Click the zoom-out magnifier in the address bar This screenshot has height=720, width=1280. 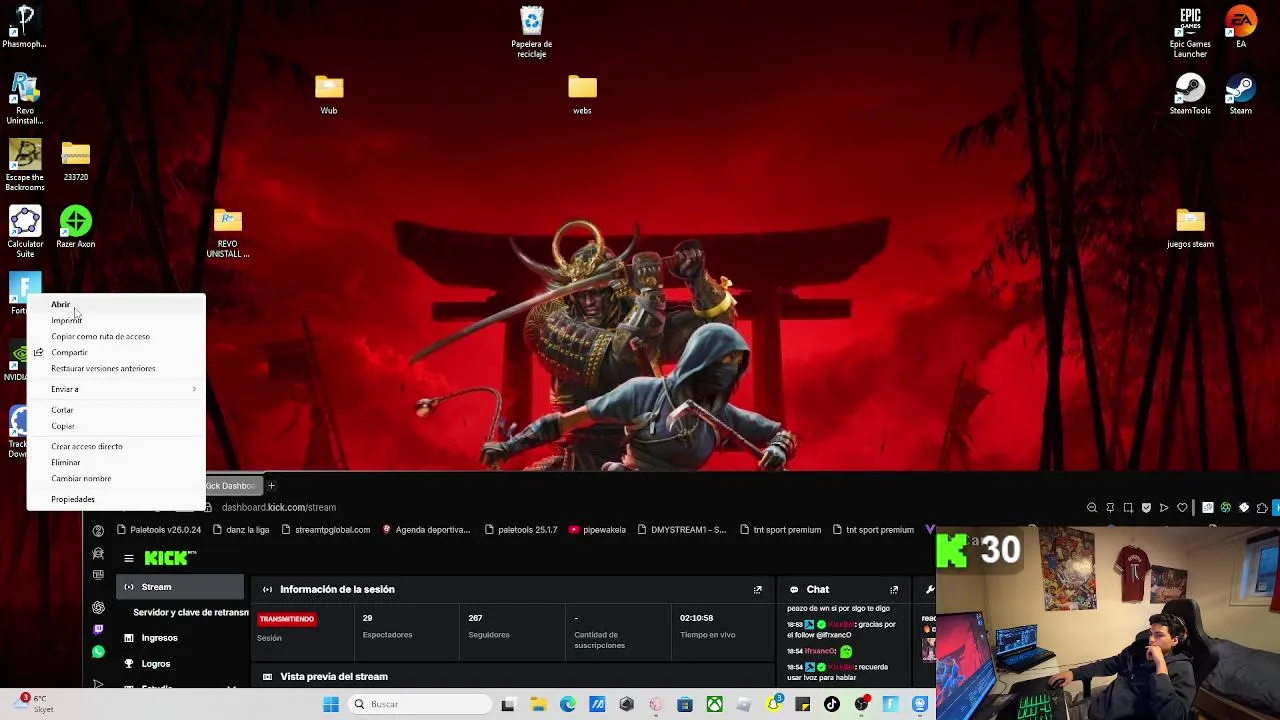point(1092,508)
